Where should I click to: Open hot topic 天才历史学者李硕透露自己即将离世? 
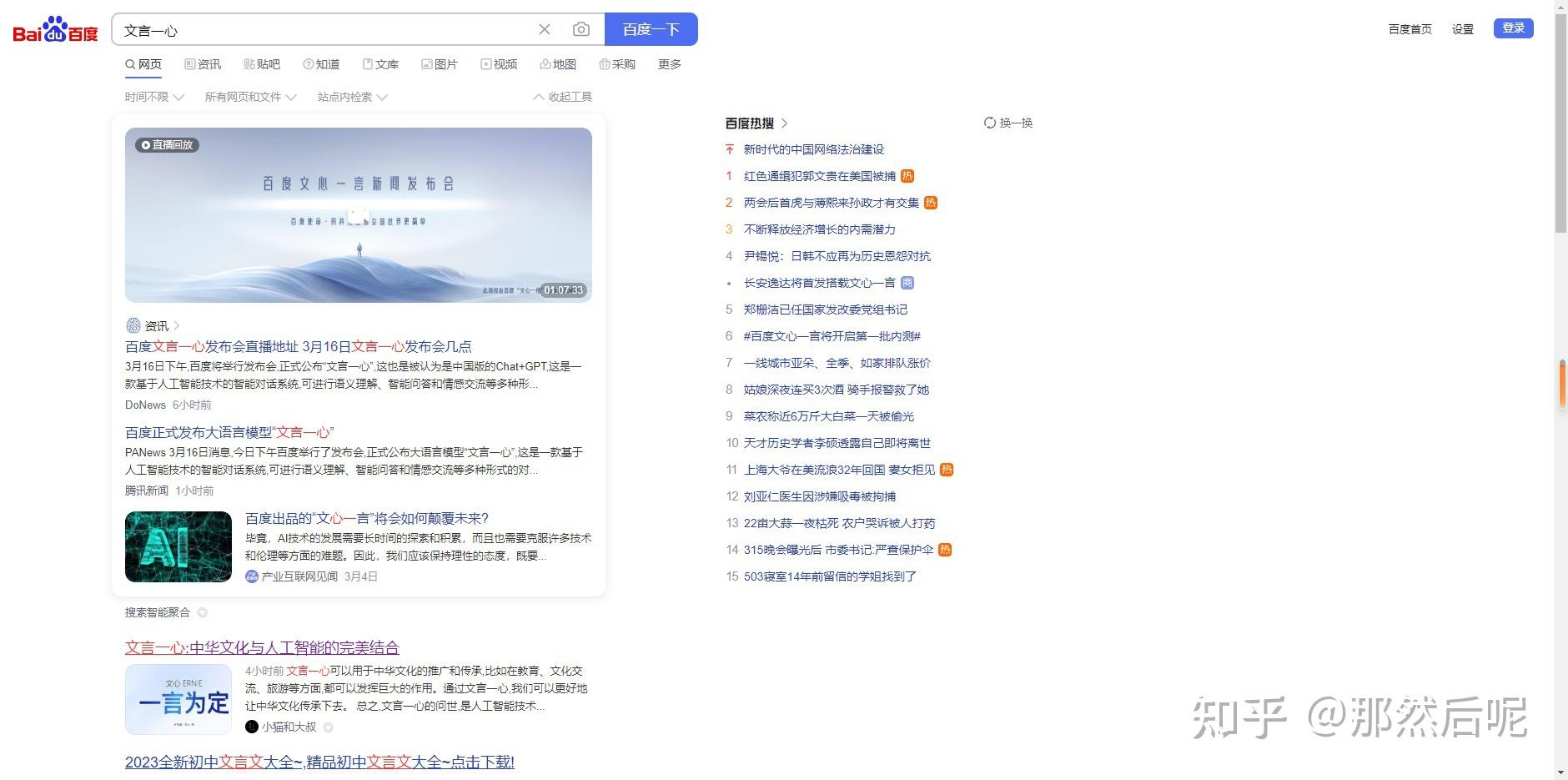point(837,443)
